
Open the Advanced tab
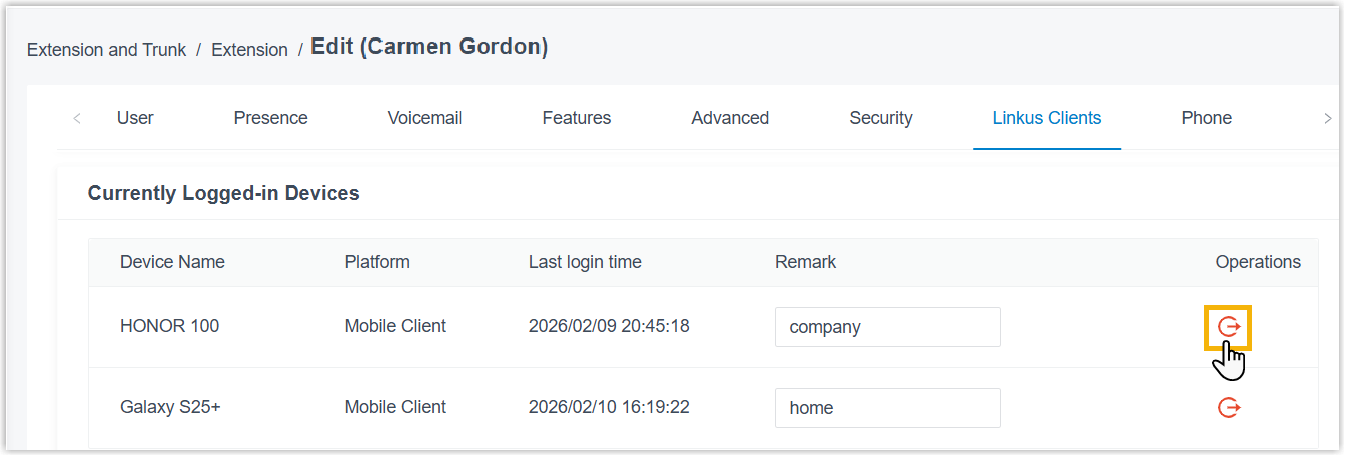730,118
